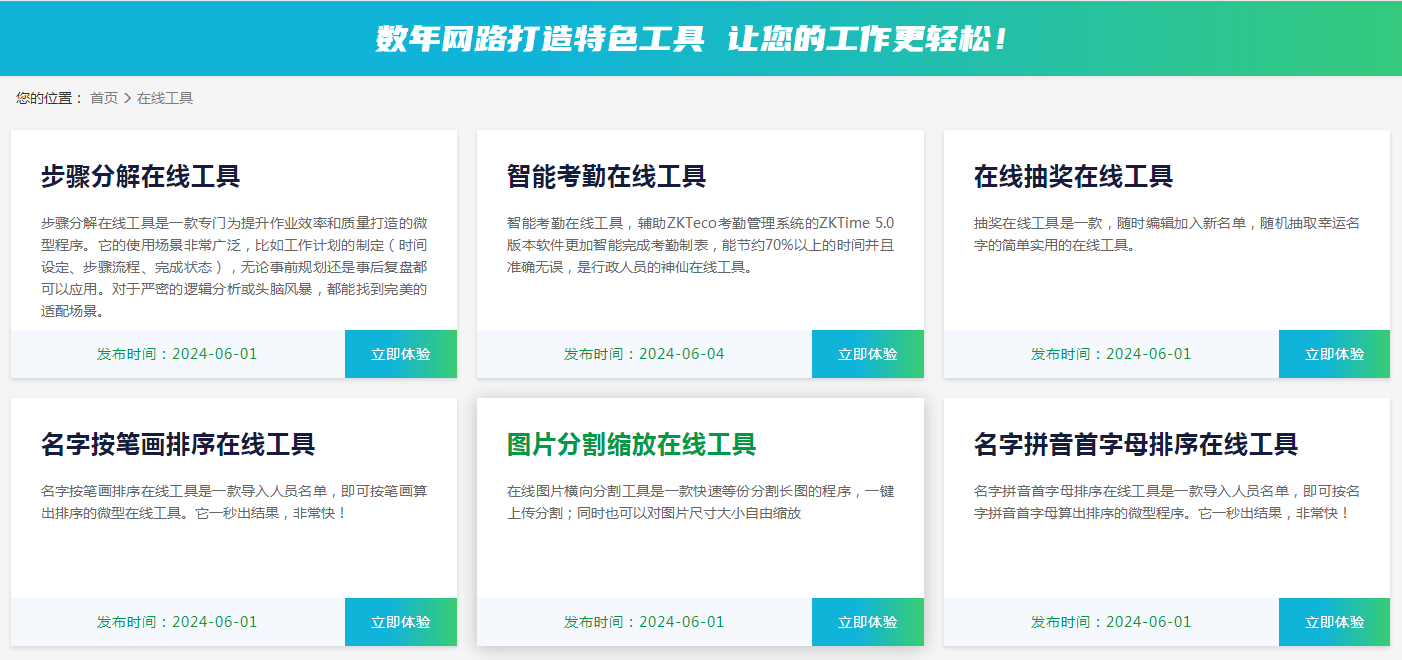Open the green 图片分割缩放在线工具 title

[x=630, y=446]
